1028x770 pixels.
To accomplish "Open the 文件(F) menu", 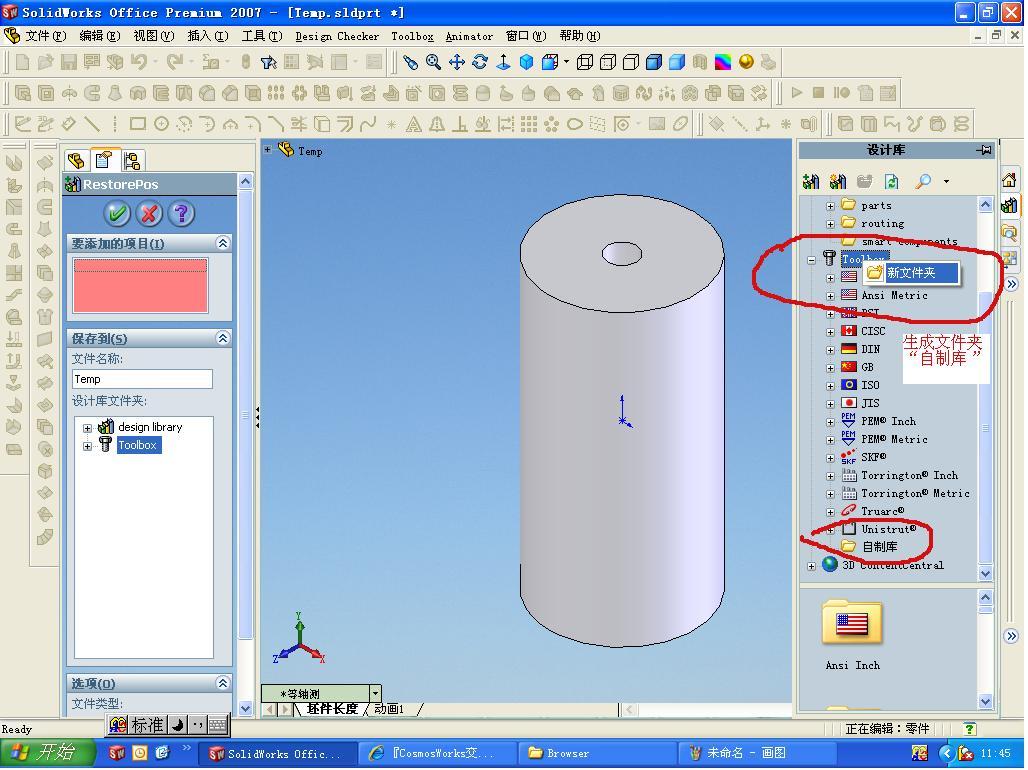I will click(x=45, y=36).
